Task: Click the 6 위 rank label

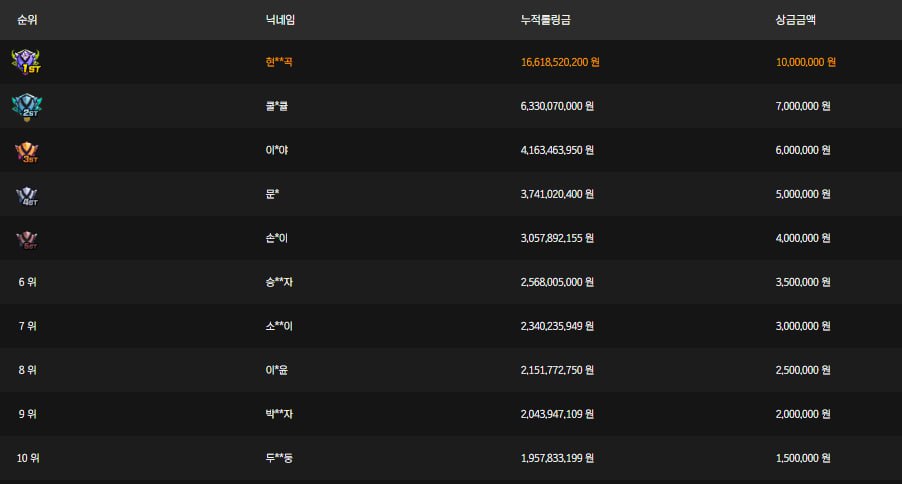Action: [x=27, y=282]
